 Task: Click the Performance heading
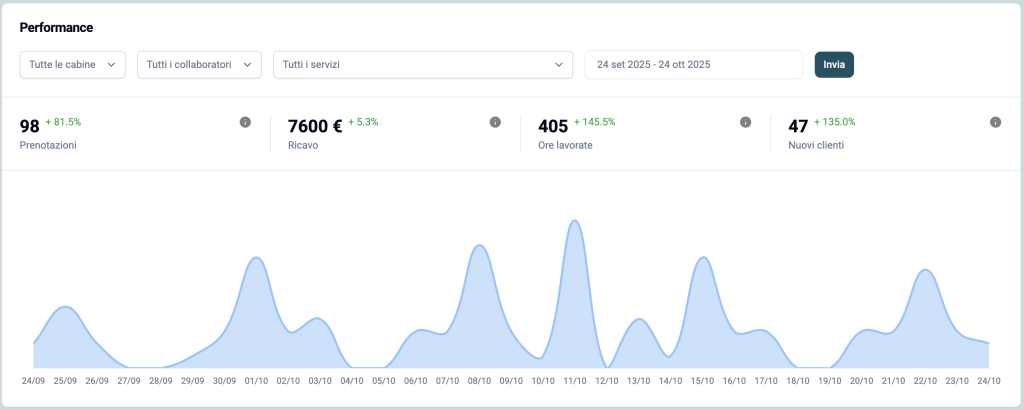[x=56, y=26]
